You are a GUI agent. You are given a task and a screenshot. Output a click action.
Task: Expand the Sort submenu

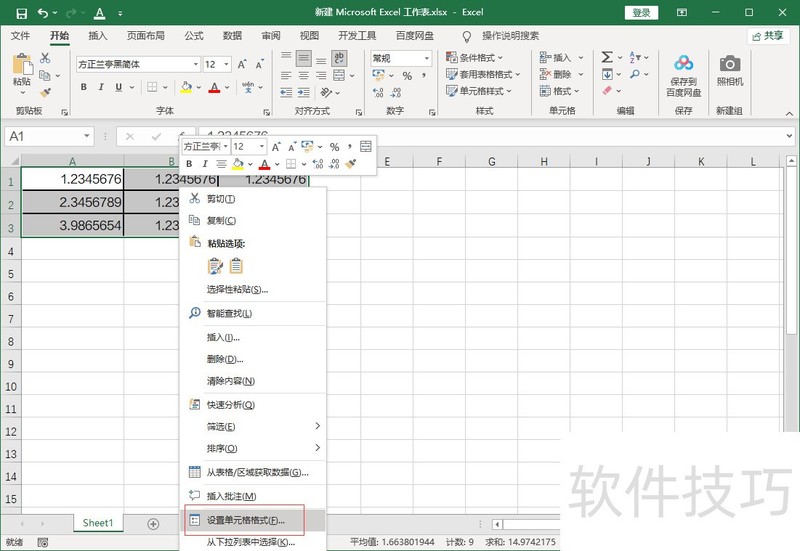coord(317,448)
